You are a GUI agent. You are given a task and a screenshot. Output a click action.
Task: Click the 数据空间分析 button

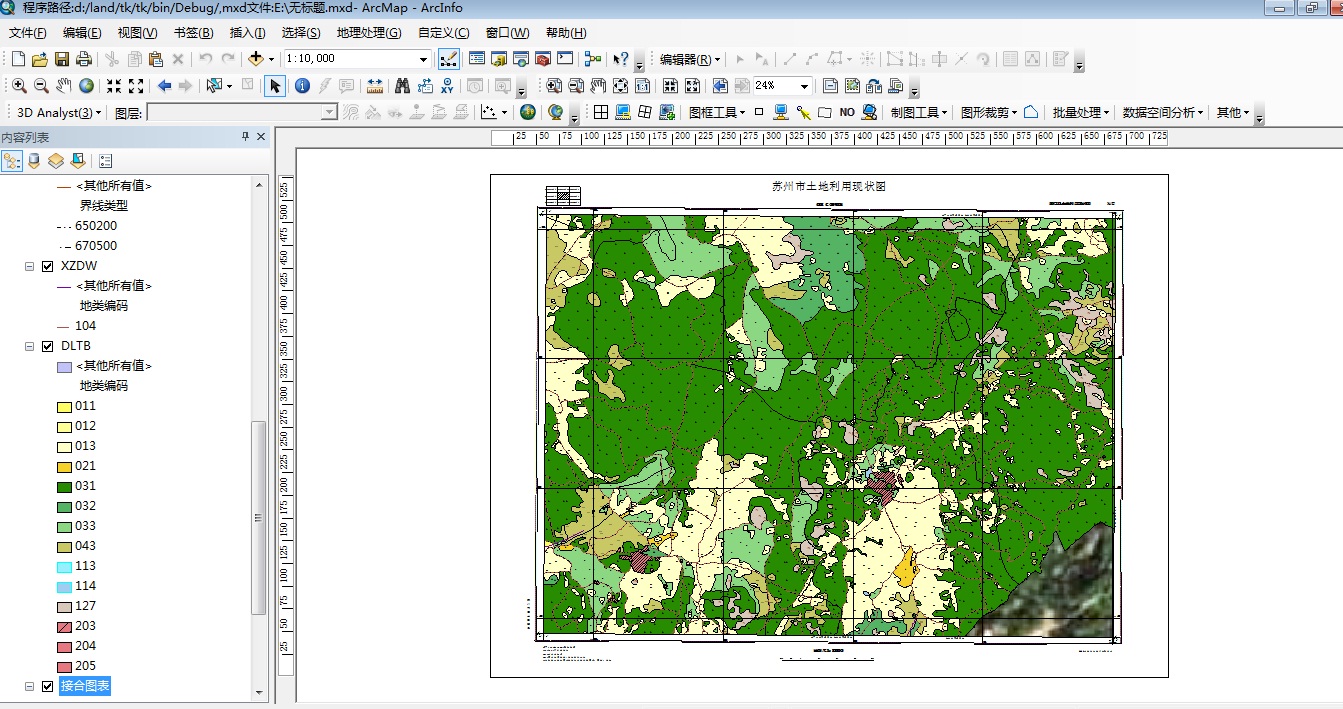point(1163,112)
